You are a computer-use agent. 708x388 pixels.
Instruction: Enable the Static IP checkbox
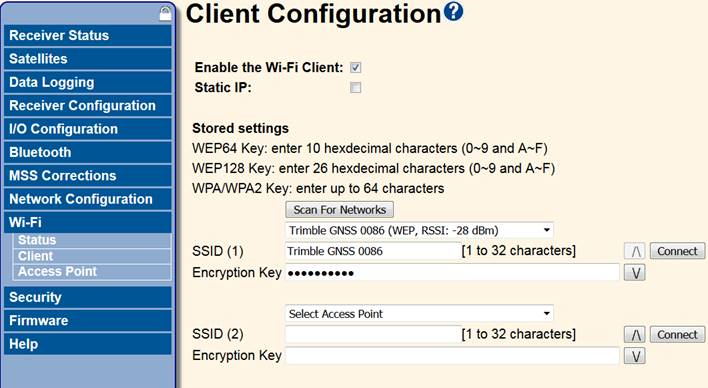356,87
